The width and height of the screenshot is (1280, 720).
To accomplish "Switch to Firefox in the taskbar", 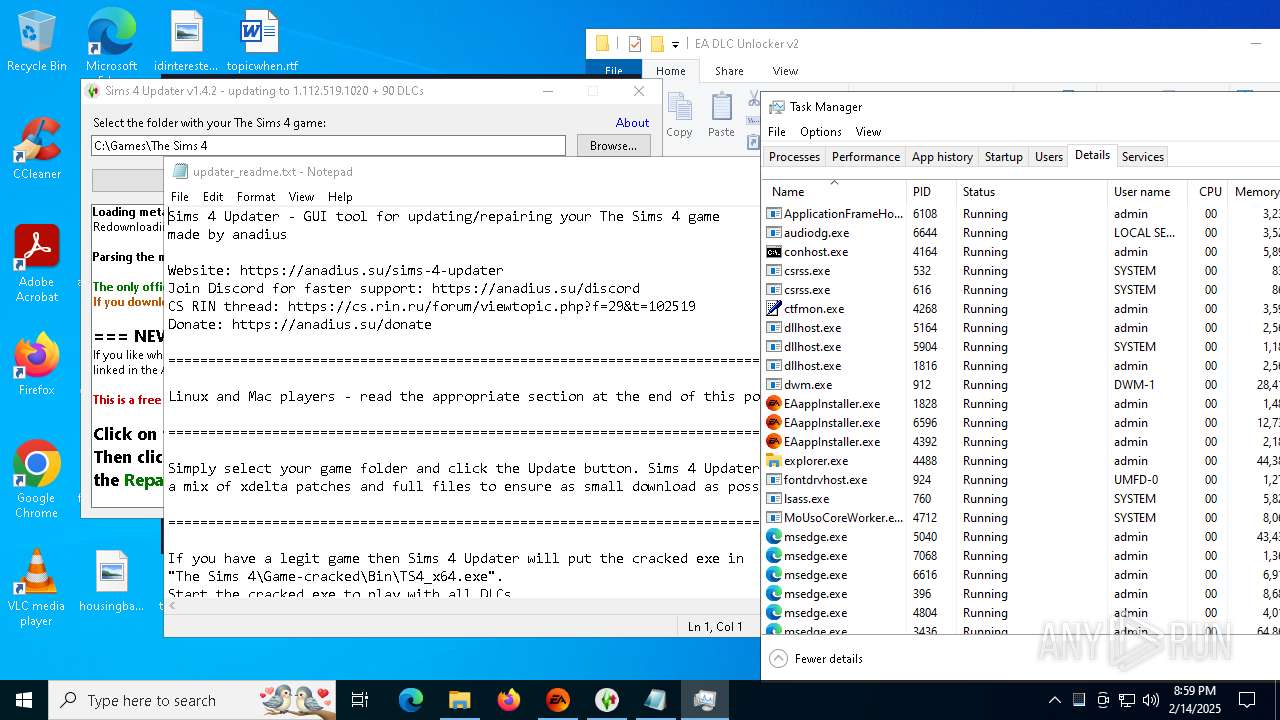I will point(508,700).
